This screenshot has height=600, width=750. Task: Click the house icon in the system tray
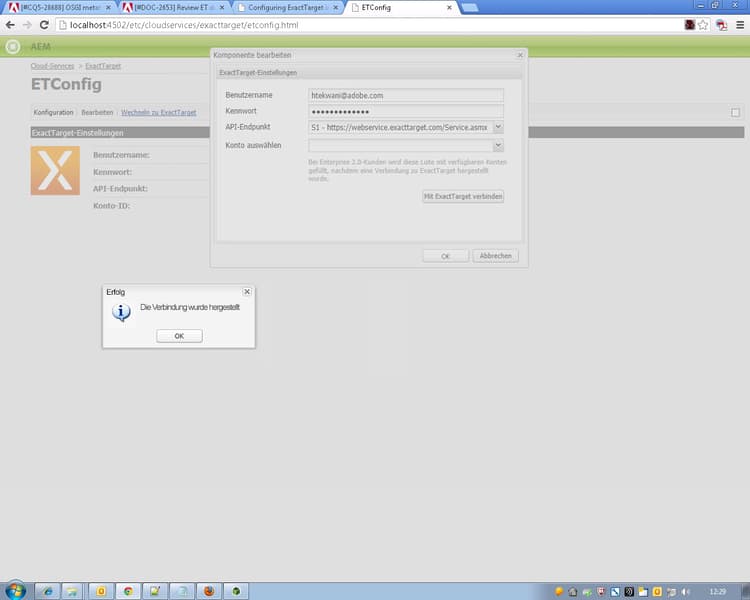click(572, 592)
